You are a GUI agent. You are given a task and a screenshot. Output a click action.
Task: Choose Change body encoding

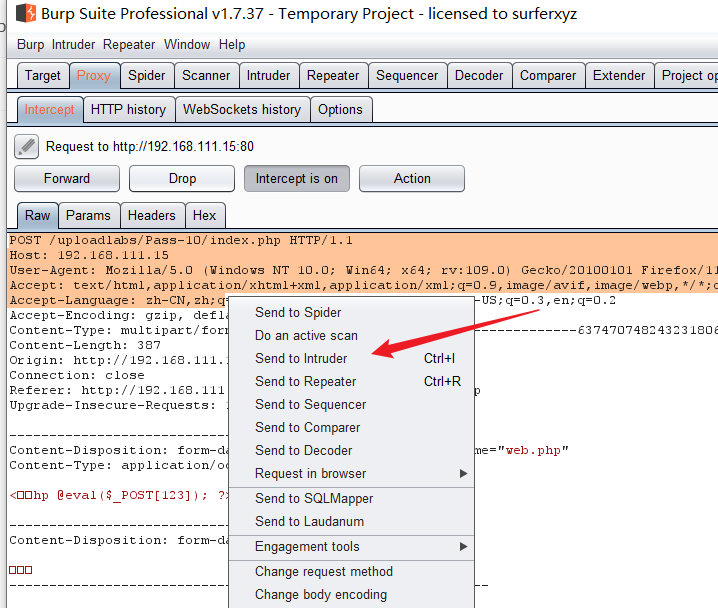(351, 595)
